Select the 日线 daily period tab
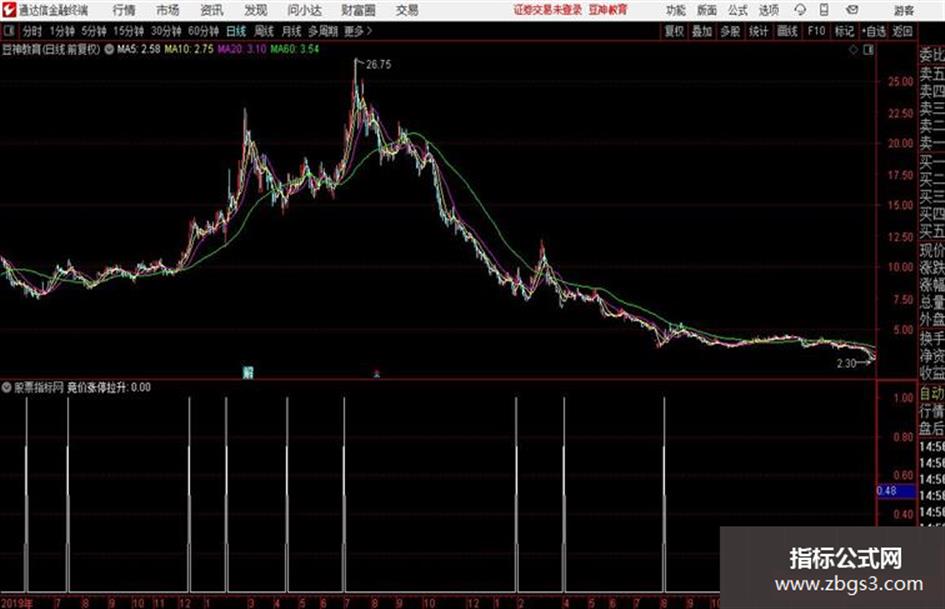The image size is (945, 609). [x=236, y=31]
